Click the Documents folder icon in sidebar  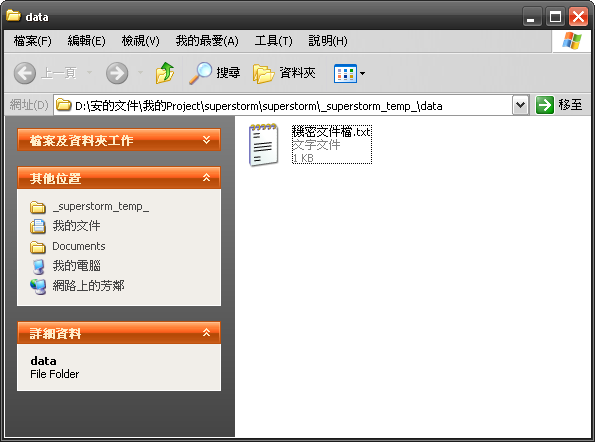pyautogui.click(x=38, y=247)
